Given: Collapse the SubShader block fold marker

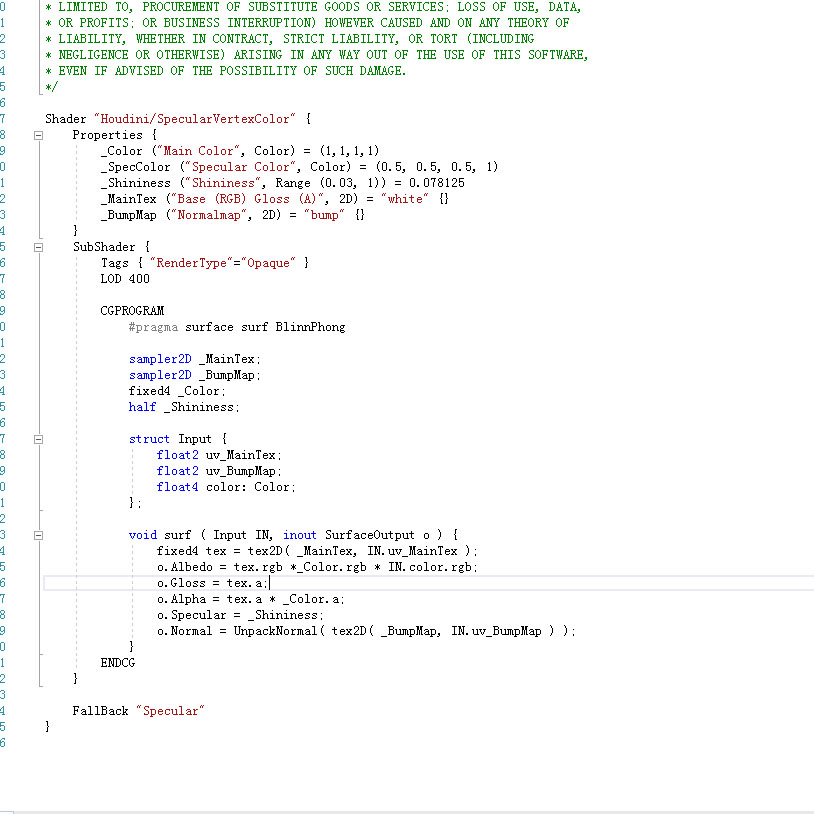Looking at the screenshot, I should [x=38, y=248].
